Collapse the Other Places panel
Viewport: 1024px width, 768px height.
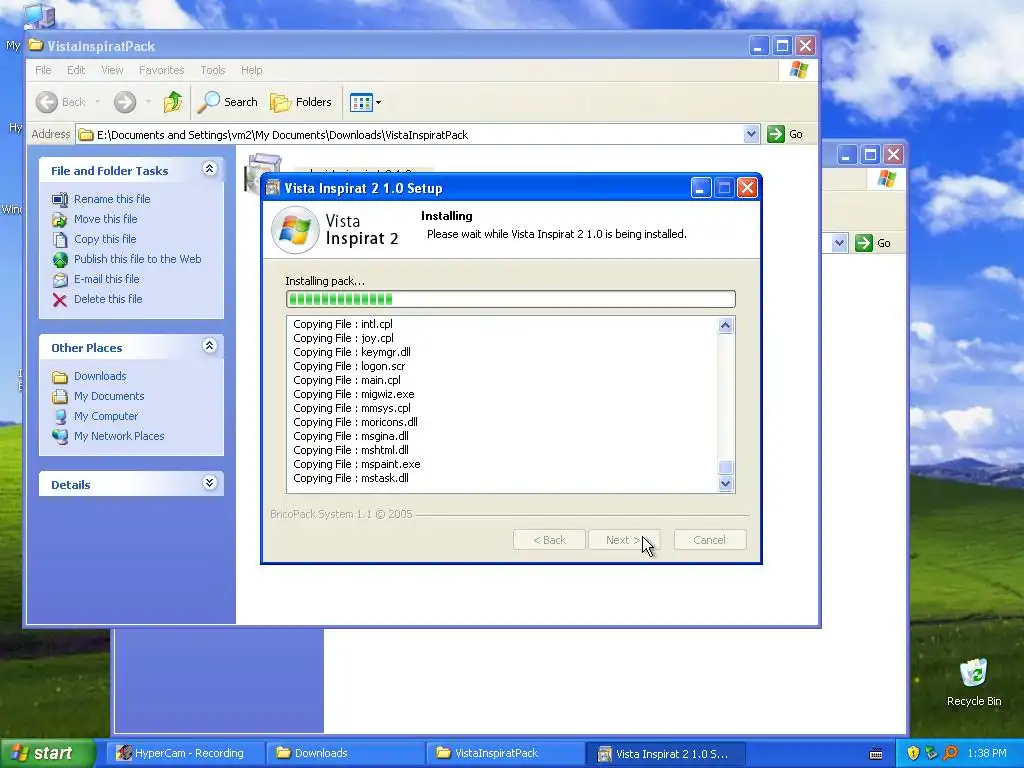pyautogui.click(x=209, y=346)
